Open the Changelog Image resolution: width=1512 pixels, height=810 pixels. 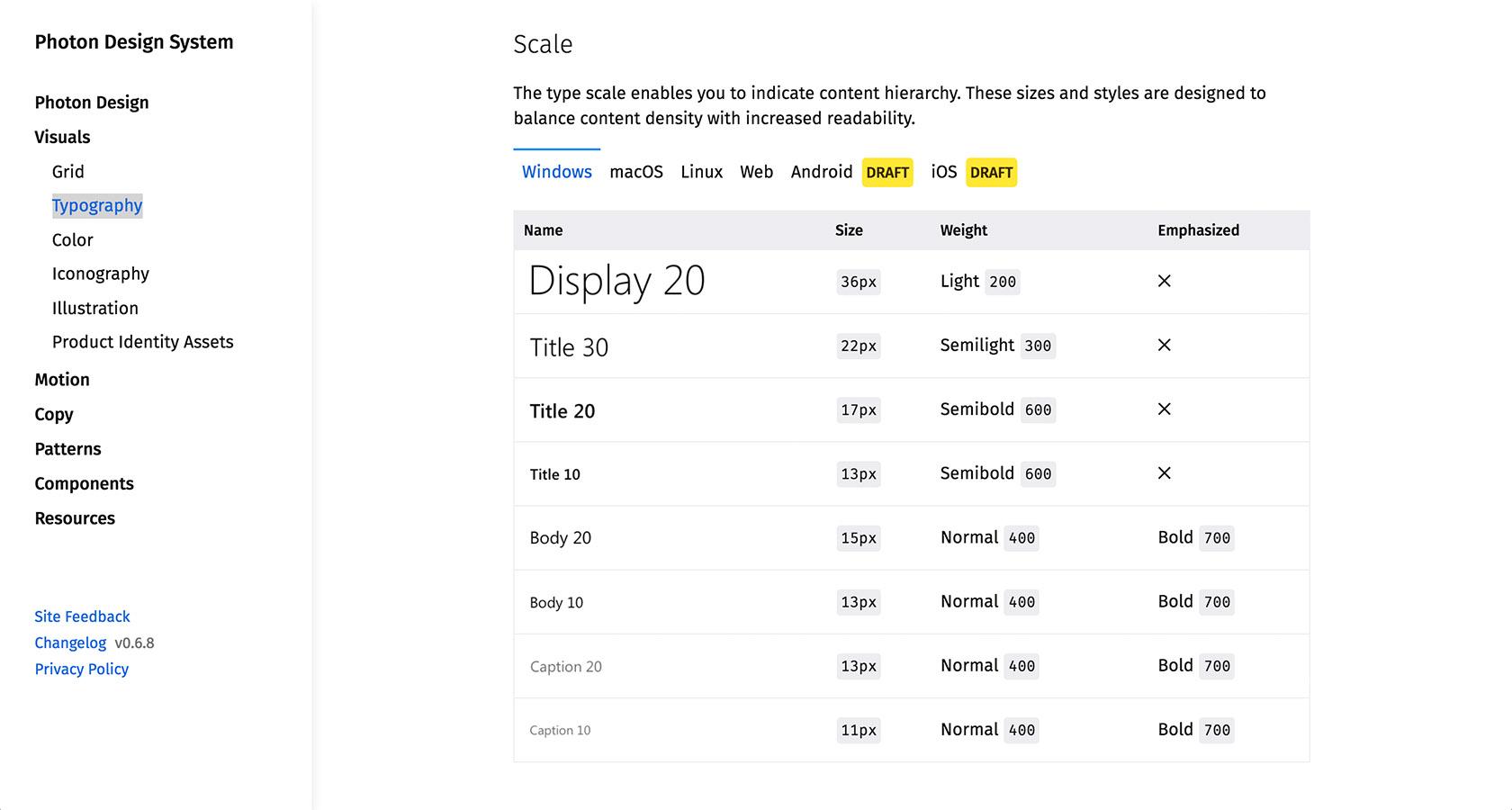click(70, 642)
